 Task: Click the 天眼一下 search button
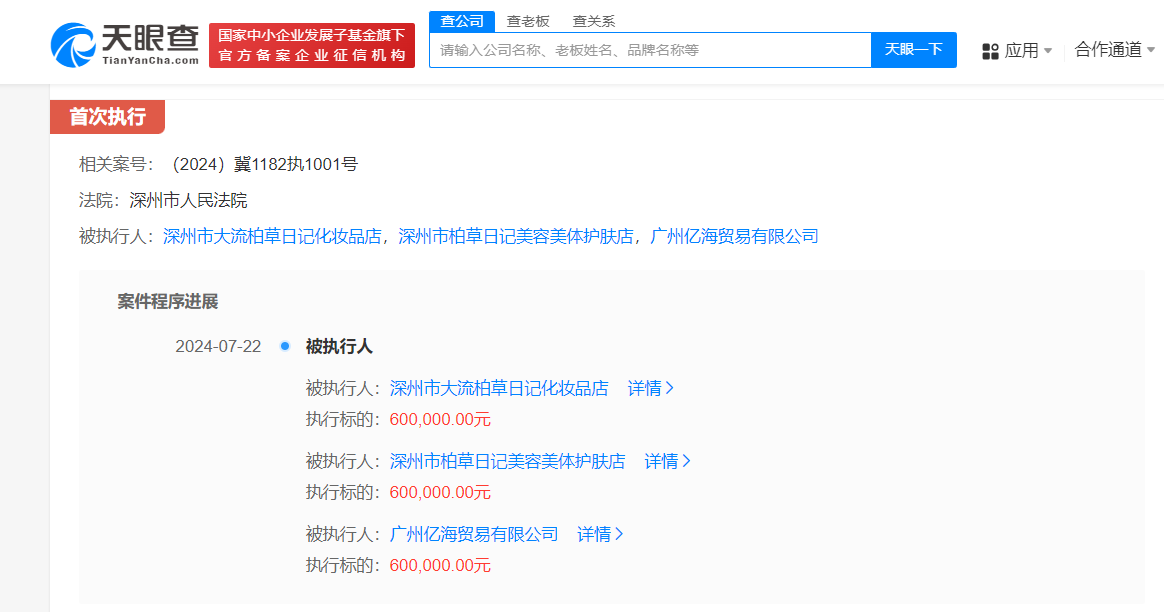pyautogui.click(x=913, y=50)
